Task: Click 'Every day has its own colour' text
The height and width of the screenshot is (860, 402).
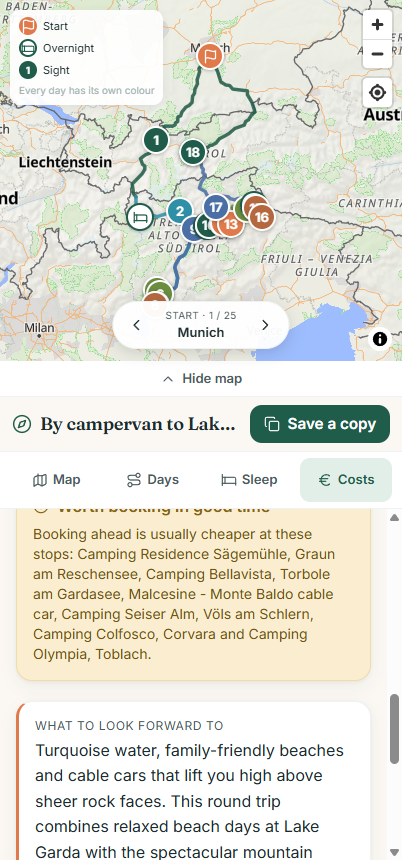Action: point(87,90)
